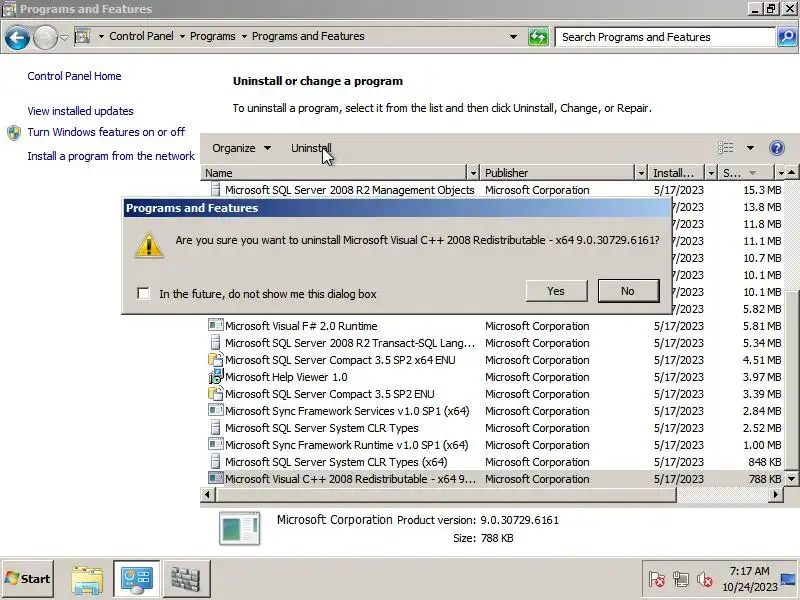Click the change view icon
The image size is (800, 600).
point(726,148)
